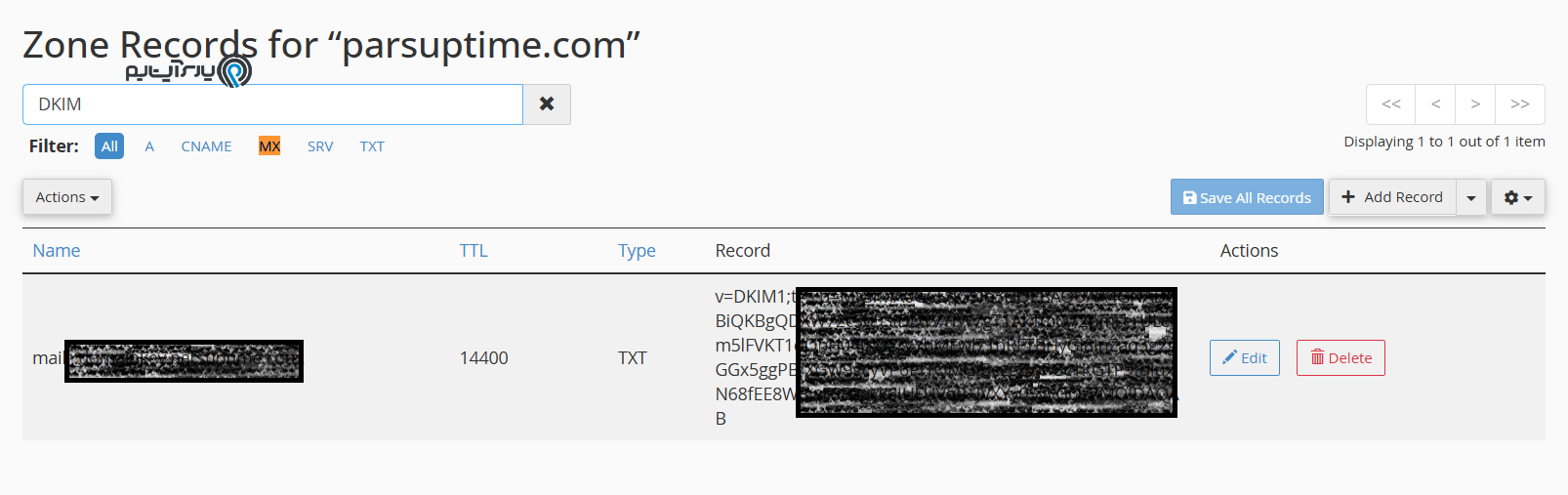Filter records by SRV type
Screen dimensions: 1568x495
tap(320, 146)
